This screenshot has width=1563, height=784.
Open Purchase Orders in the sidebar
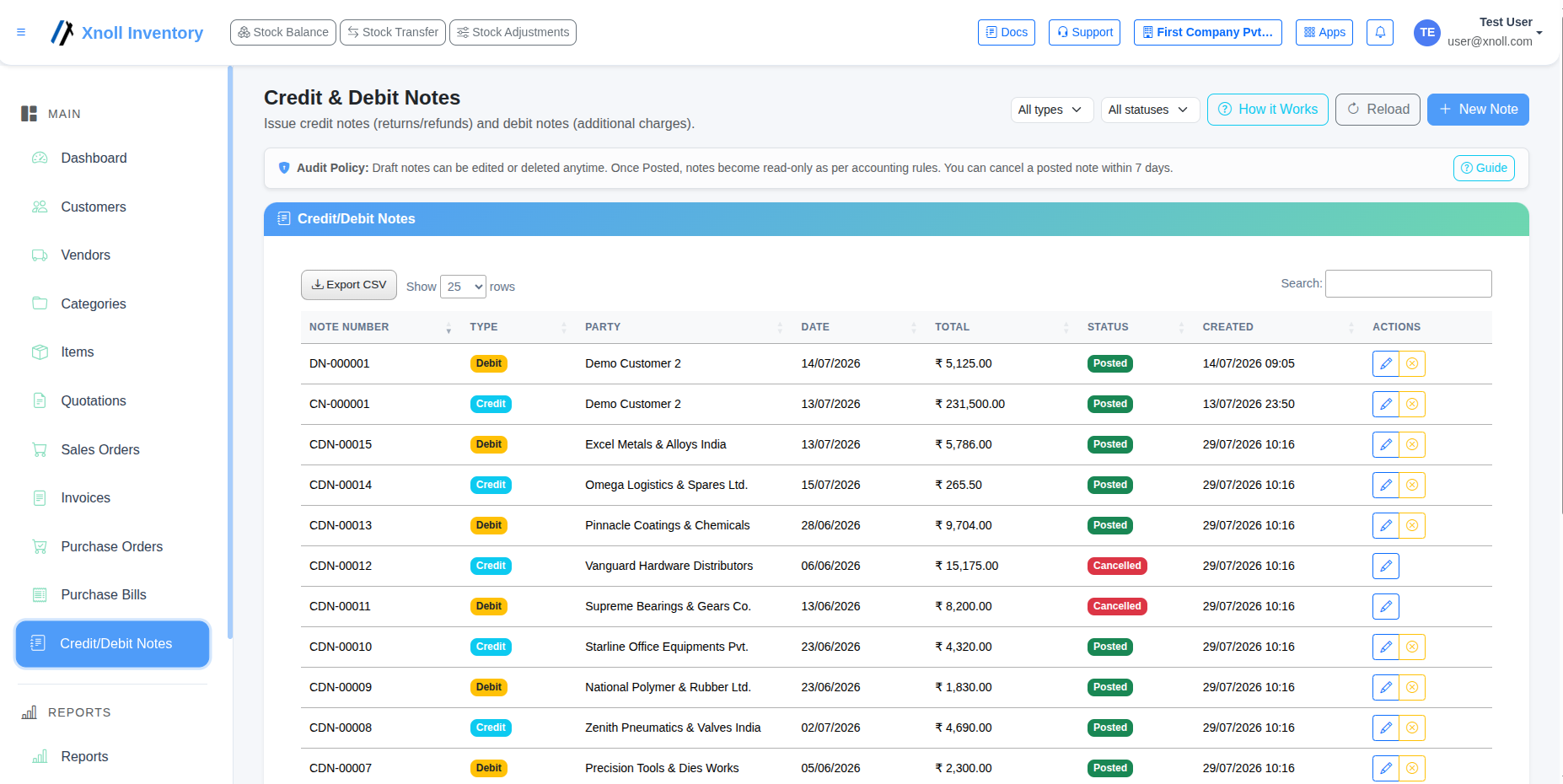111,547
